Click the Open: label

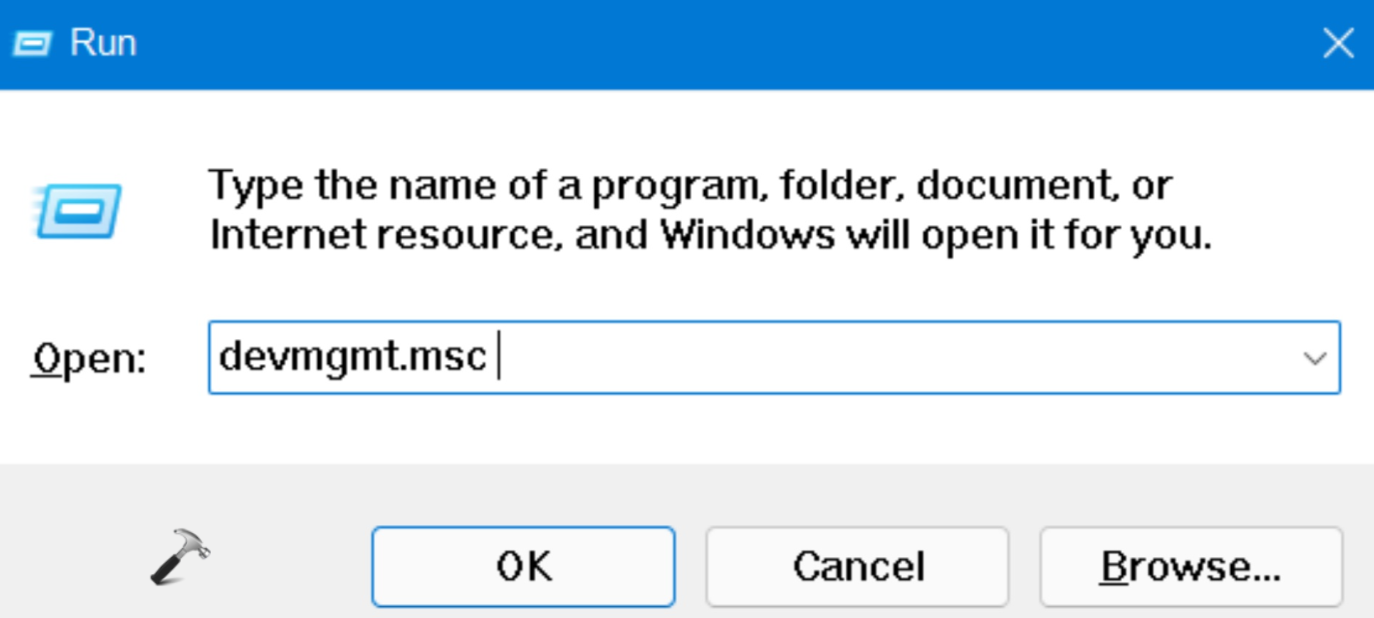[89, 358]
